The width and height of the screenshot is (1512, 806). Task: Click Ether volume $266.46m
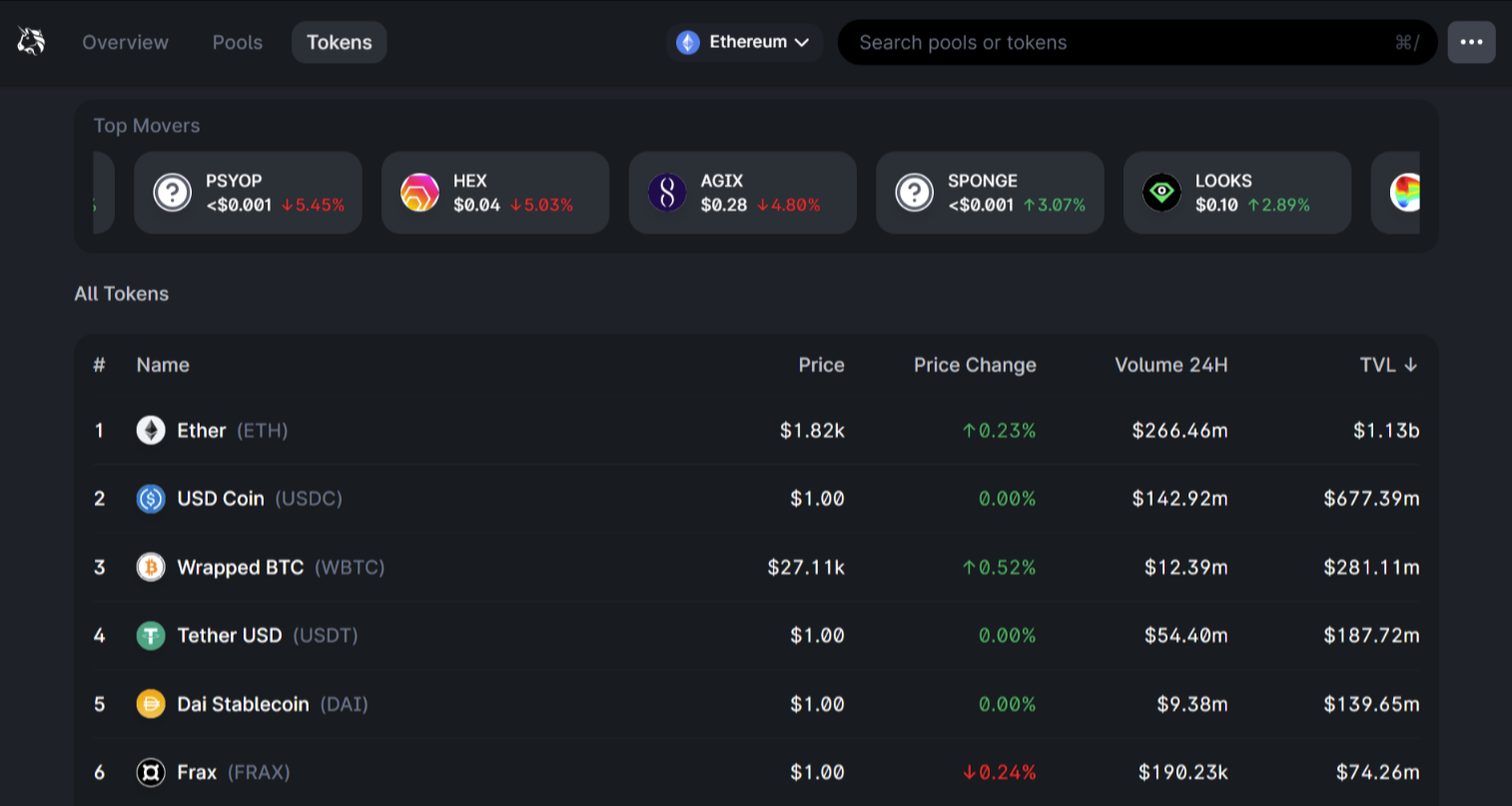1179,430
